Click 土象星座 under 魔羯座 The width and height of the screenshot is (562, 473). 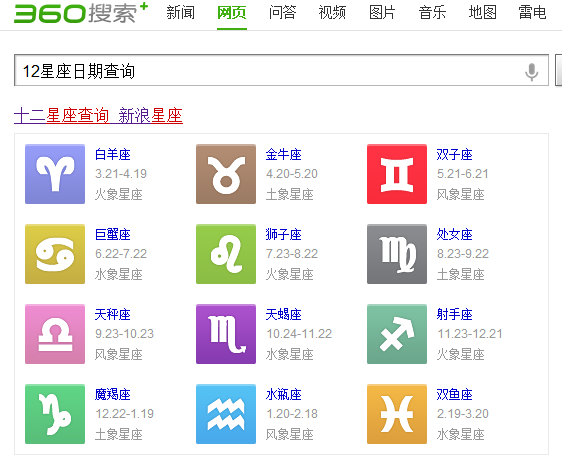tap(119, 434)
